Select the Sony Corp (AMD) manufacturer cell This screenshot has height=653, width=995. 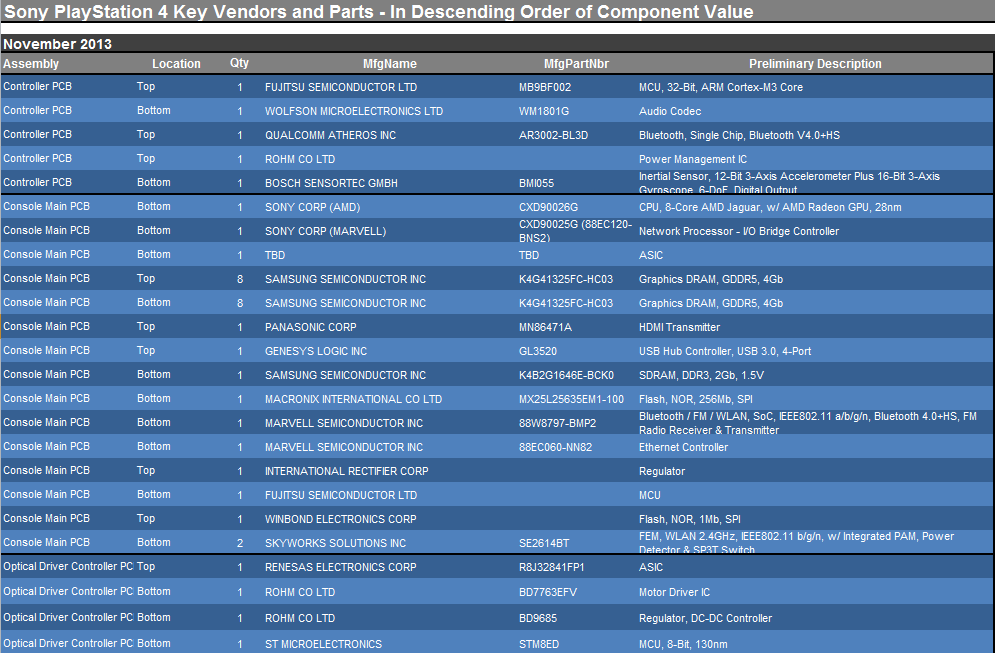point(312,208)
